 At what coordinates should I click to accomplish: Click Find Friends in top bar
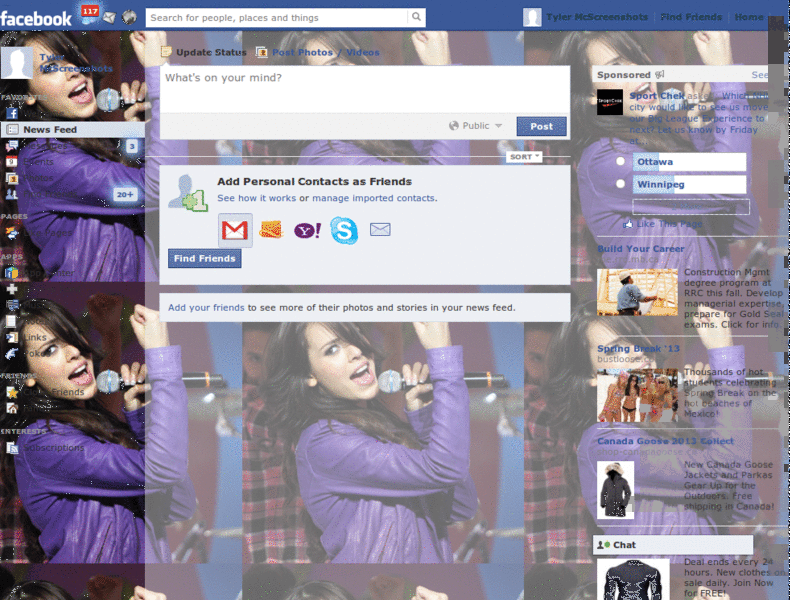point(691,17)
